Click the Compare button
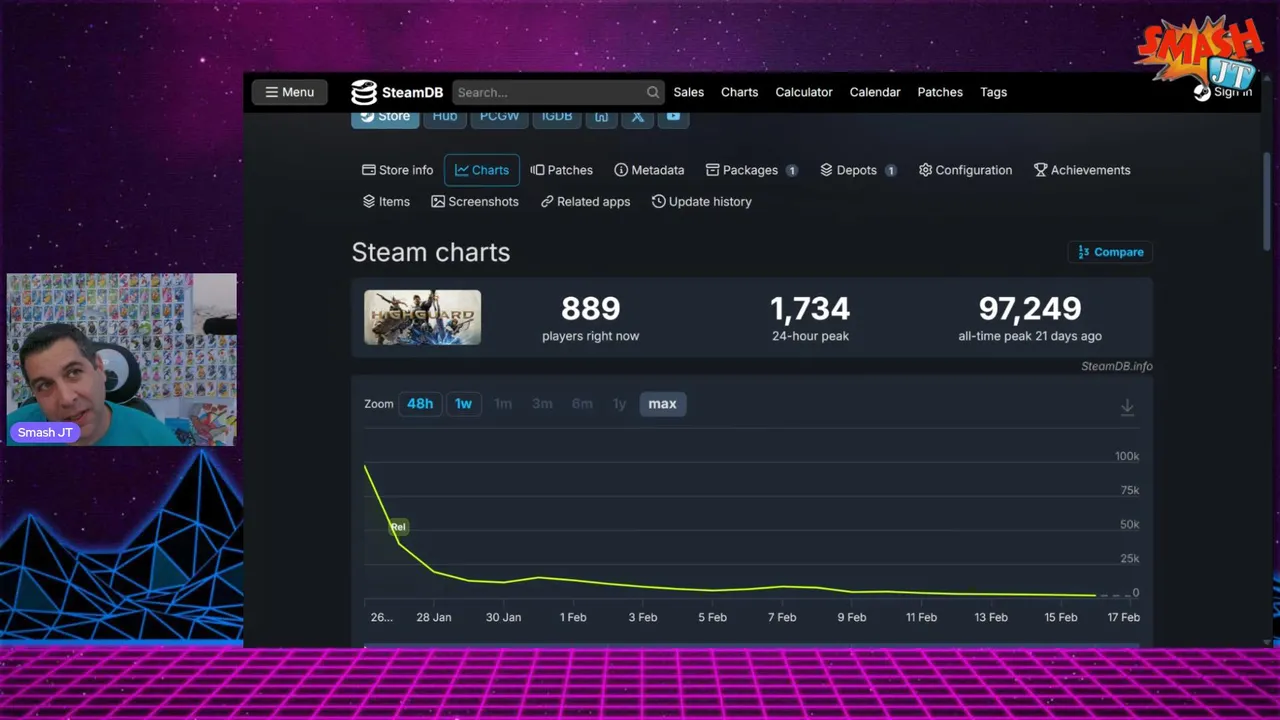 pos(1110,252)
